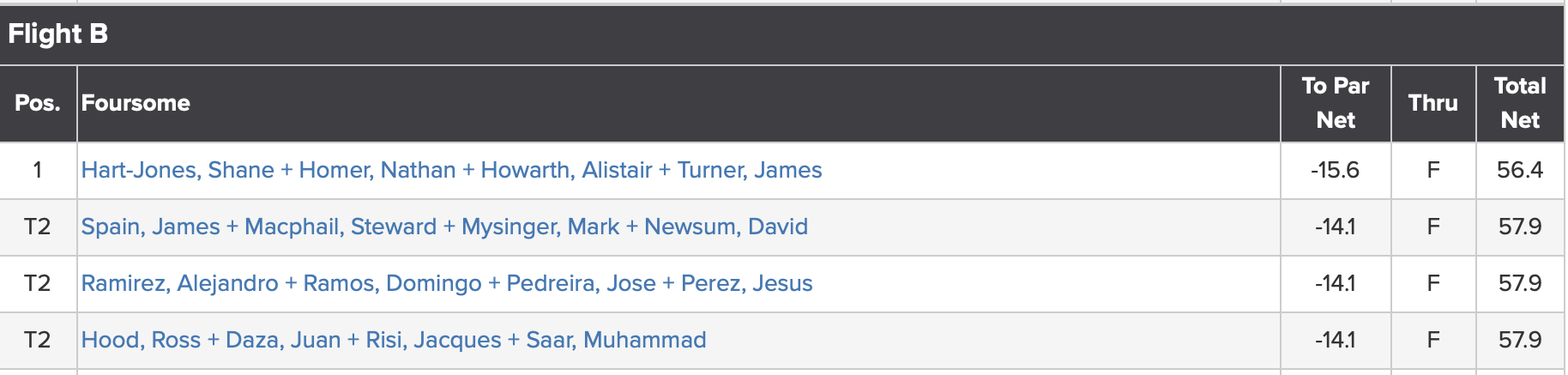Click T2 position for Hood, Ross row
This screenshot has width=1568, height=375.
38,340
